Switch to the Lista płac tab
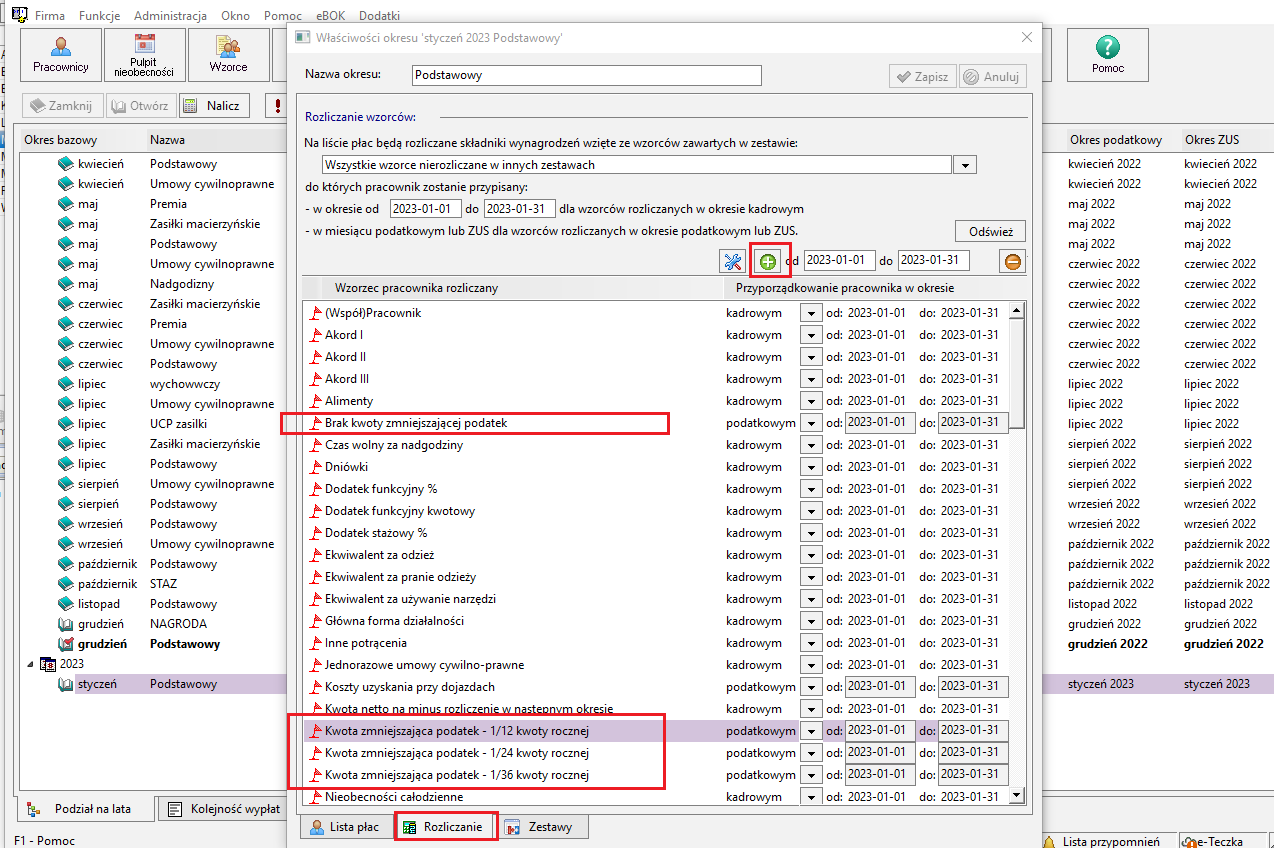The height and width of the screenshot is (851, 1274). click(x=343, y=827)
